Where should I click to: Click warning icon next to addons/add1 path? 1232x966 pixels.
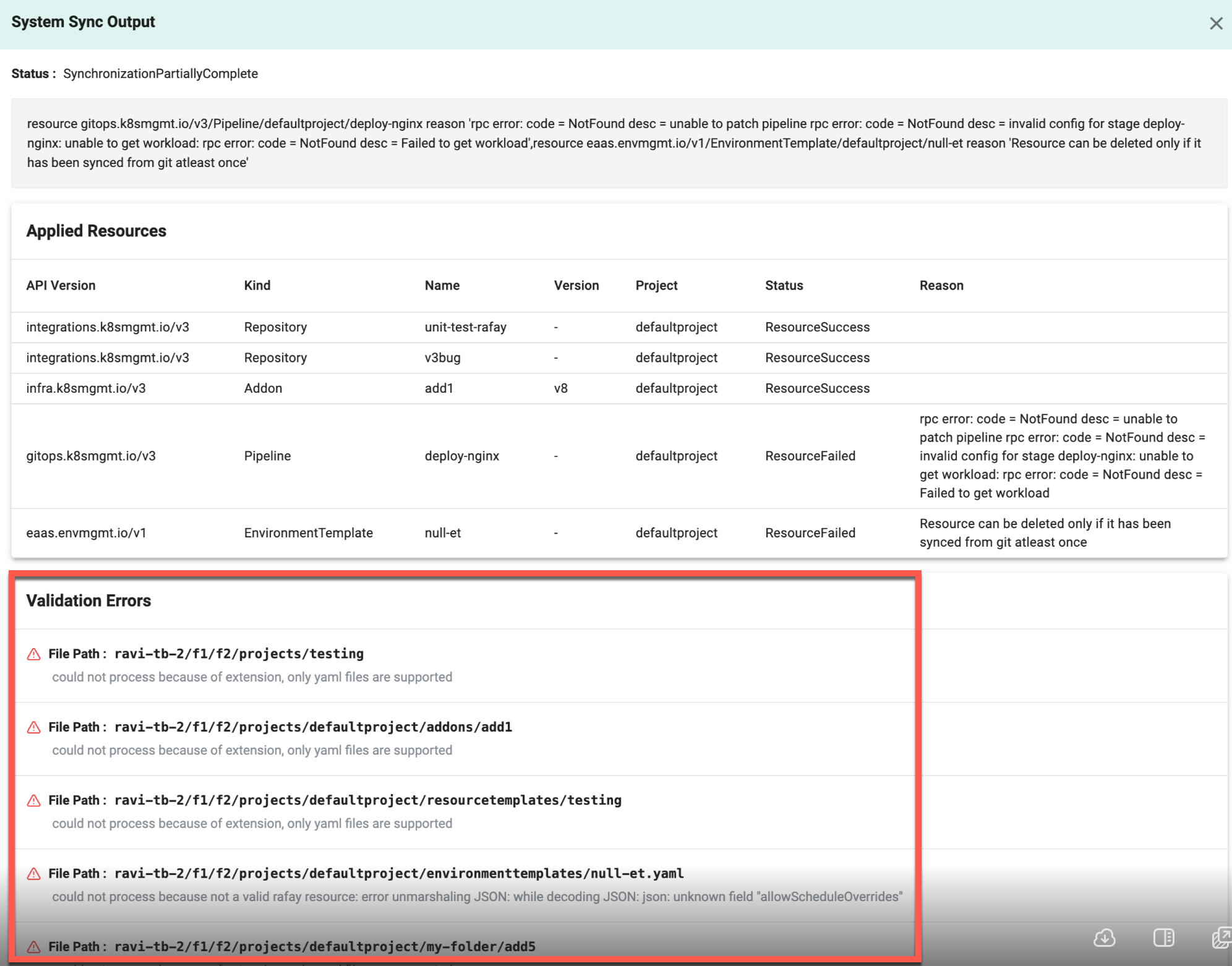point(34,727)
